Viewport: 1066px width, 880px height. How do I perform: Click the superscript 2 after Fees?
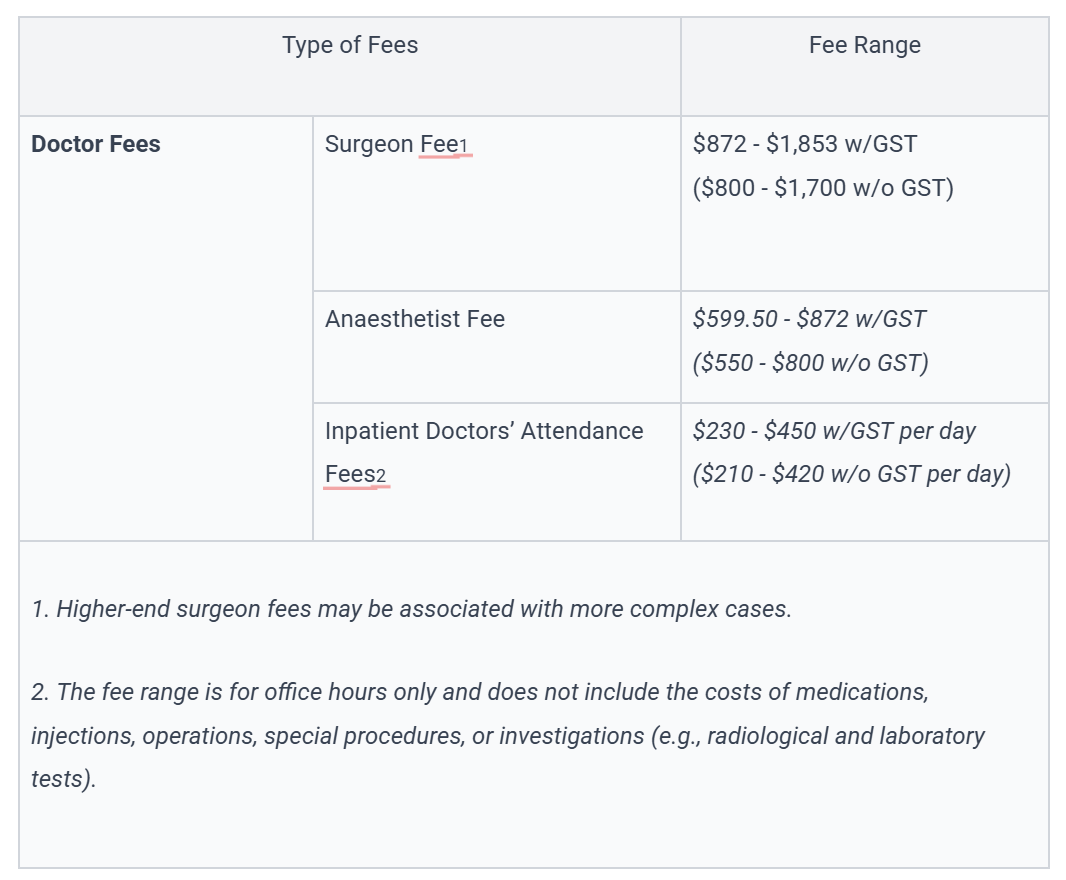point(381,475)
